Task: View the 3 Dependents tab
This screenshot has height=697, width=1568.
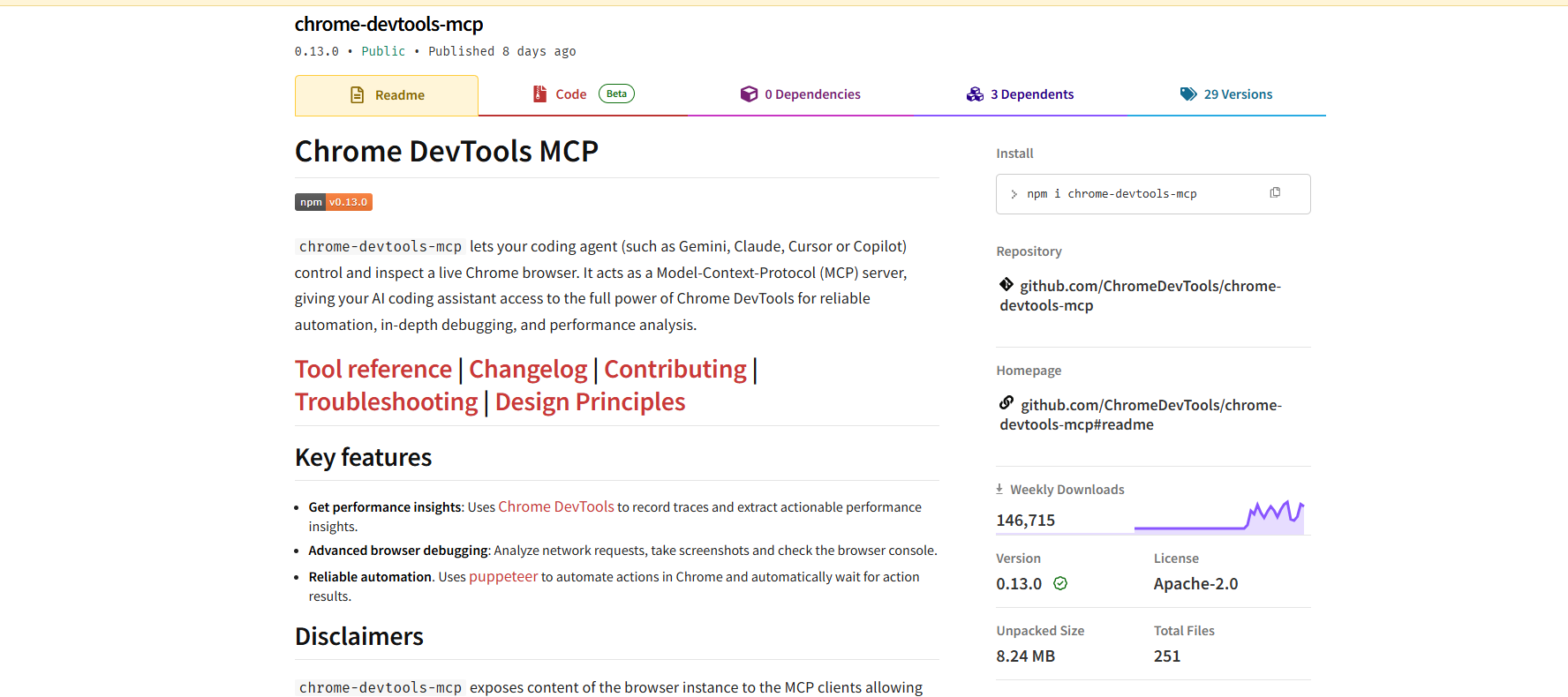Action: [1020, 94]
